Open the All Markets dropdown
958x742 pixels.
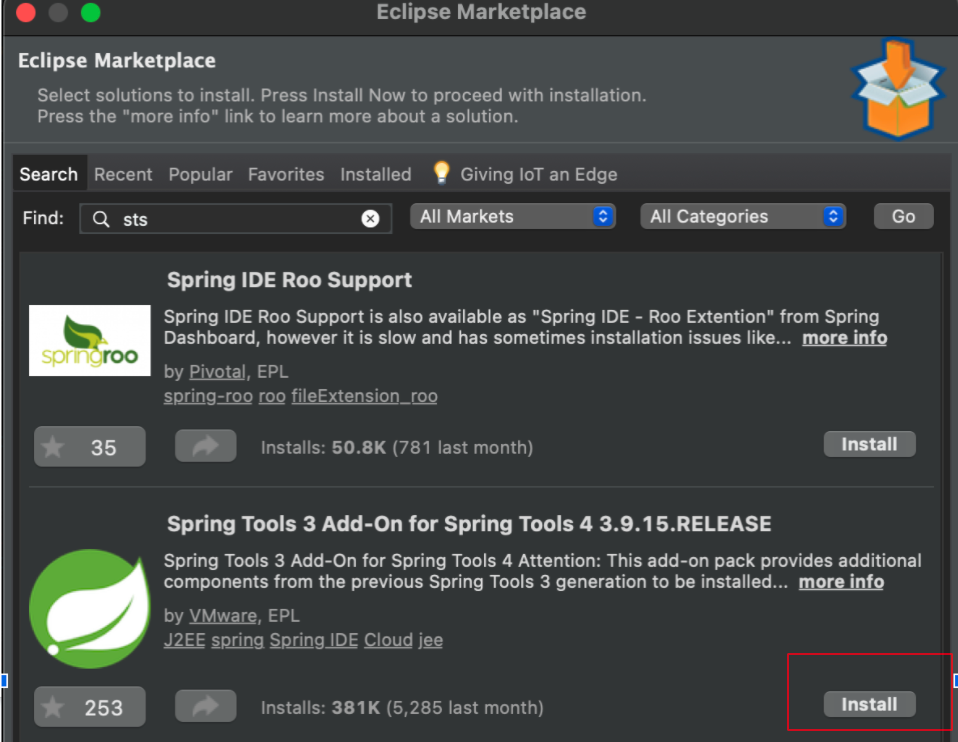pos(513,216)
